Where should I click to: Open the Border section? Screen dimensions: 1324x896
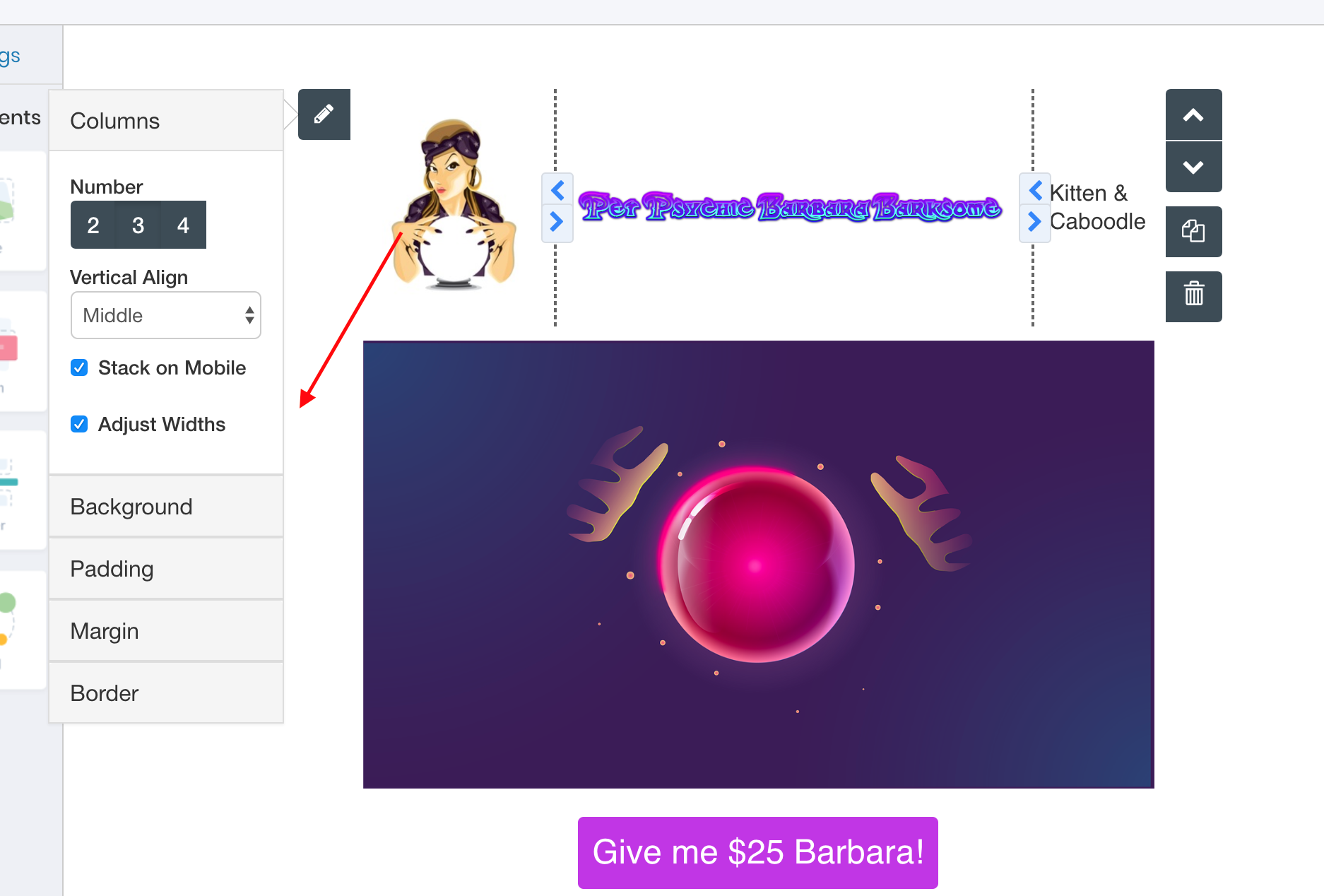click(x=166, y=693)
